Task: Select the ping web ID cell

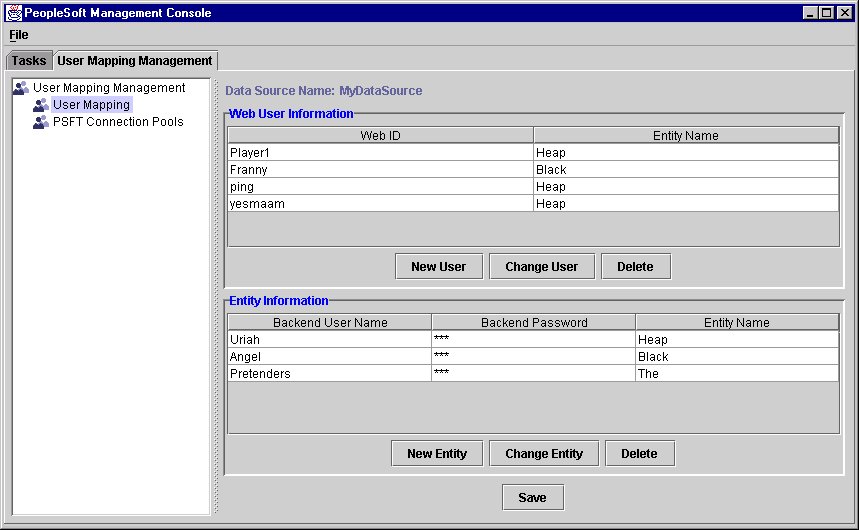Action: (x=381, y=186)
